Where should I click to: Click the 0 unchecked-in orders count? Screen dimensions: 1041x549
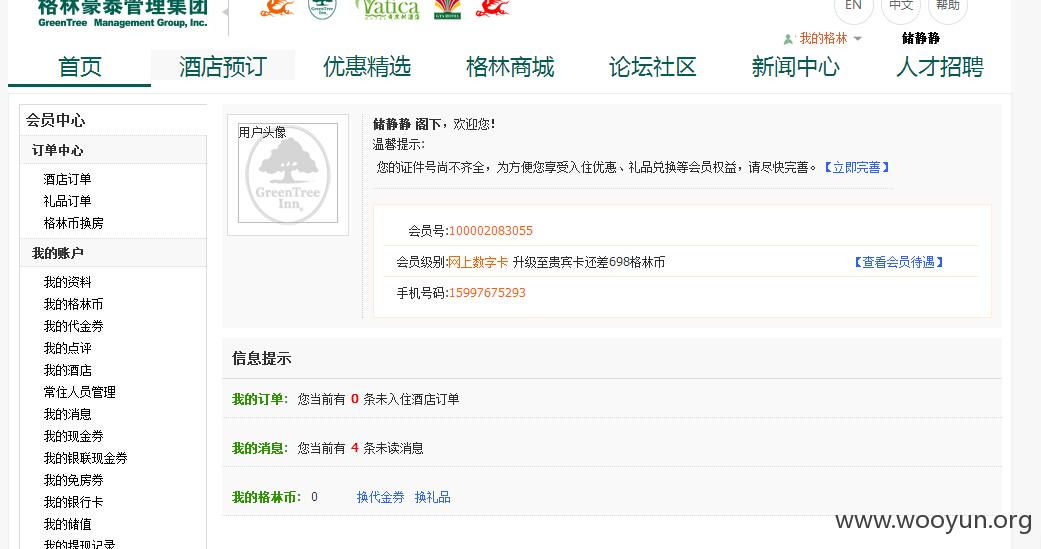[x=355, y=399]
